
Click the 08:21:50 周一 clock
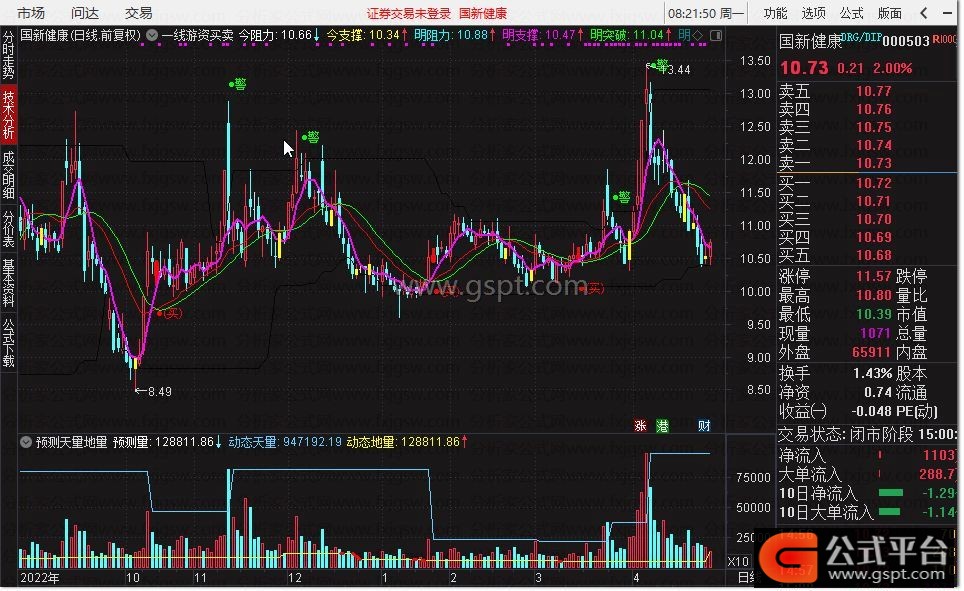[x=706, y=13]
